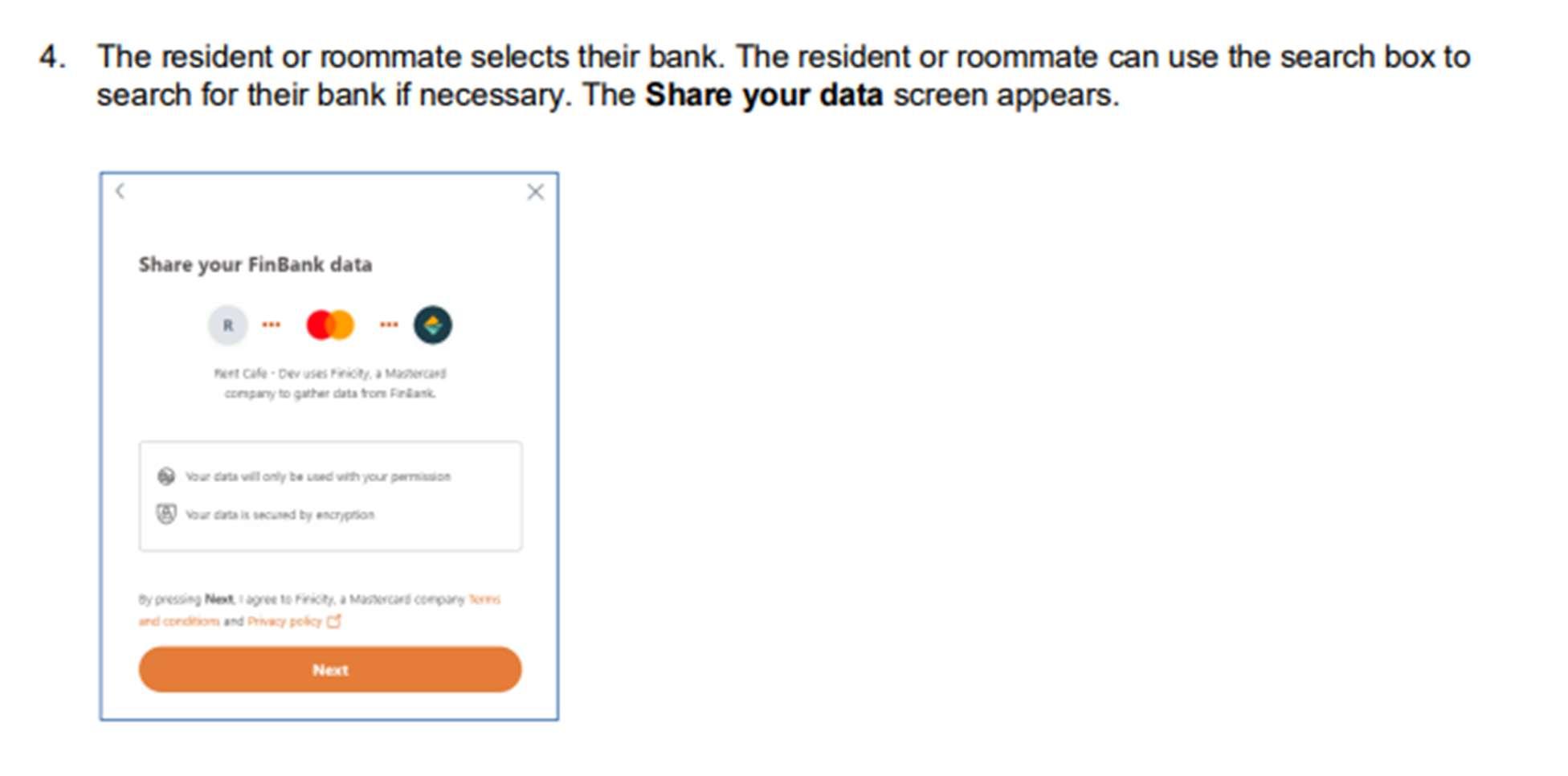Click the orange Next button
The image size is (1568, 776).
pos(330,669)
